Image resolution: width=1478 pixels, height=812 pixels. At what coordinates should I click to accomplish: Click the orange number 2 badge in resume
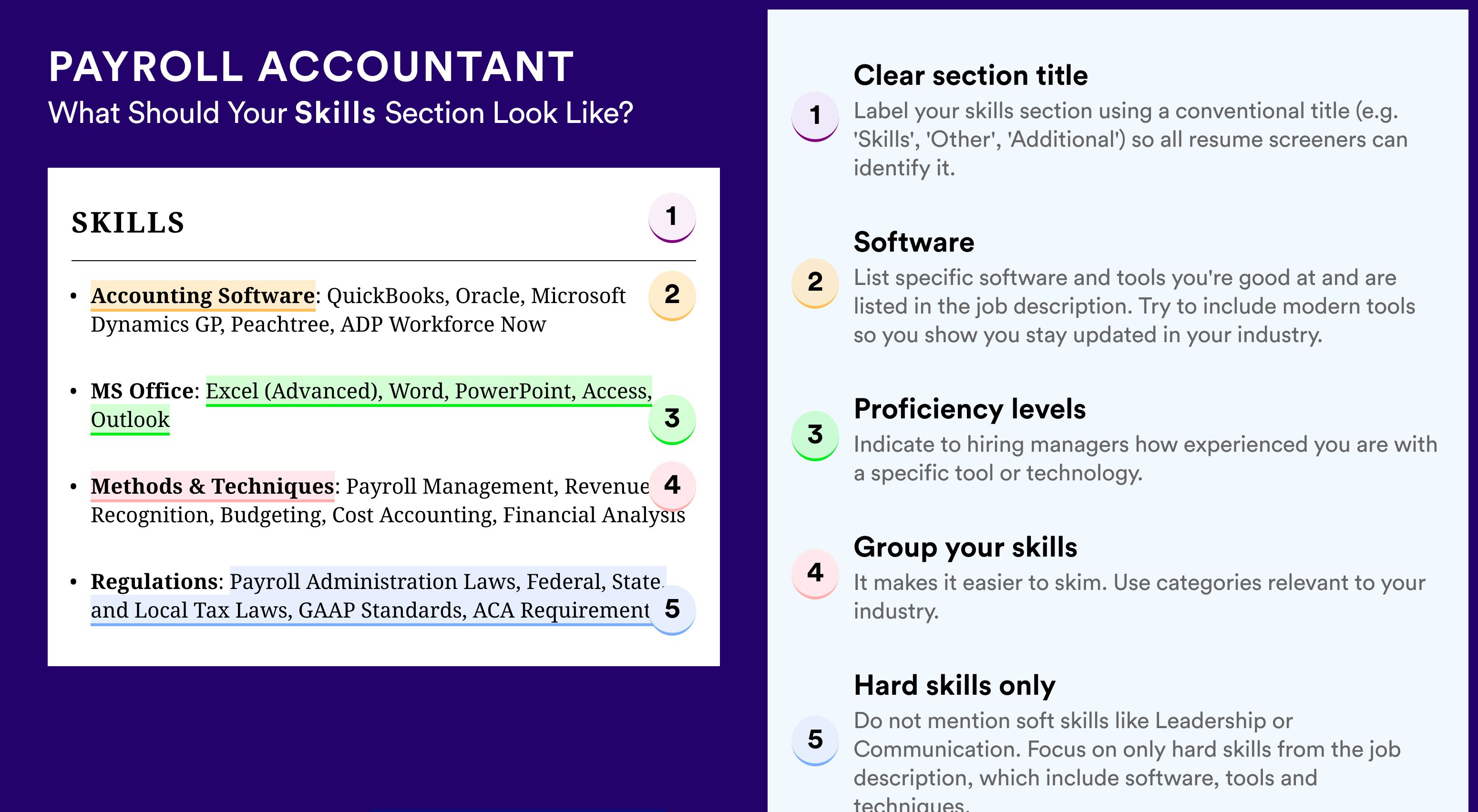(672, 295)
